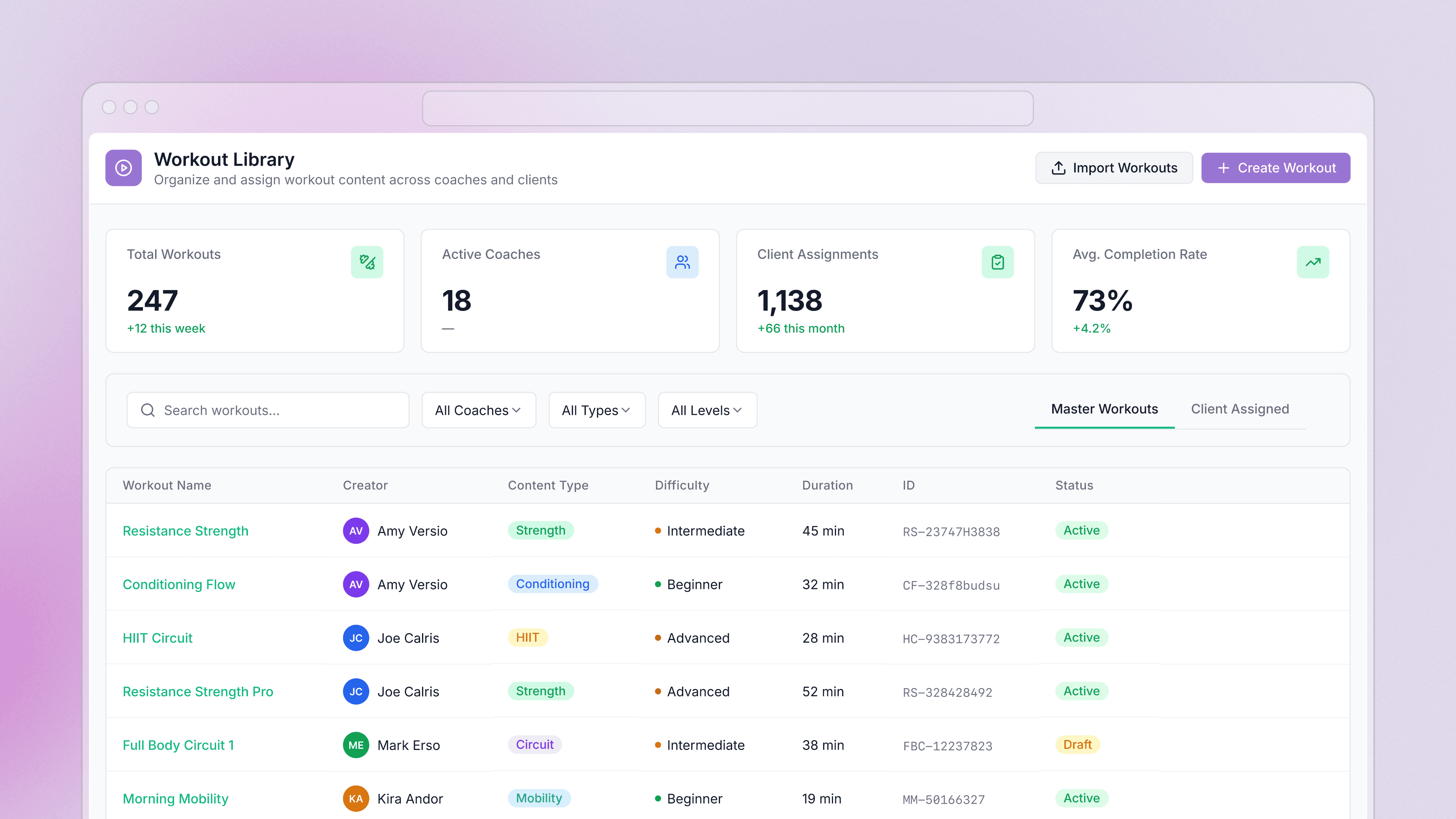This screenshot has height=819, width=1456.
Task: Click the Difficulty column header
Action: click(x=682, y=485)
